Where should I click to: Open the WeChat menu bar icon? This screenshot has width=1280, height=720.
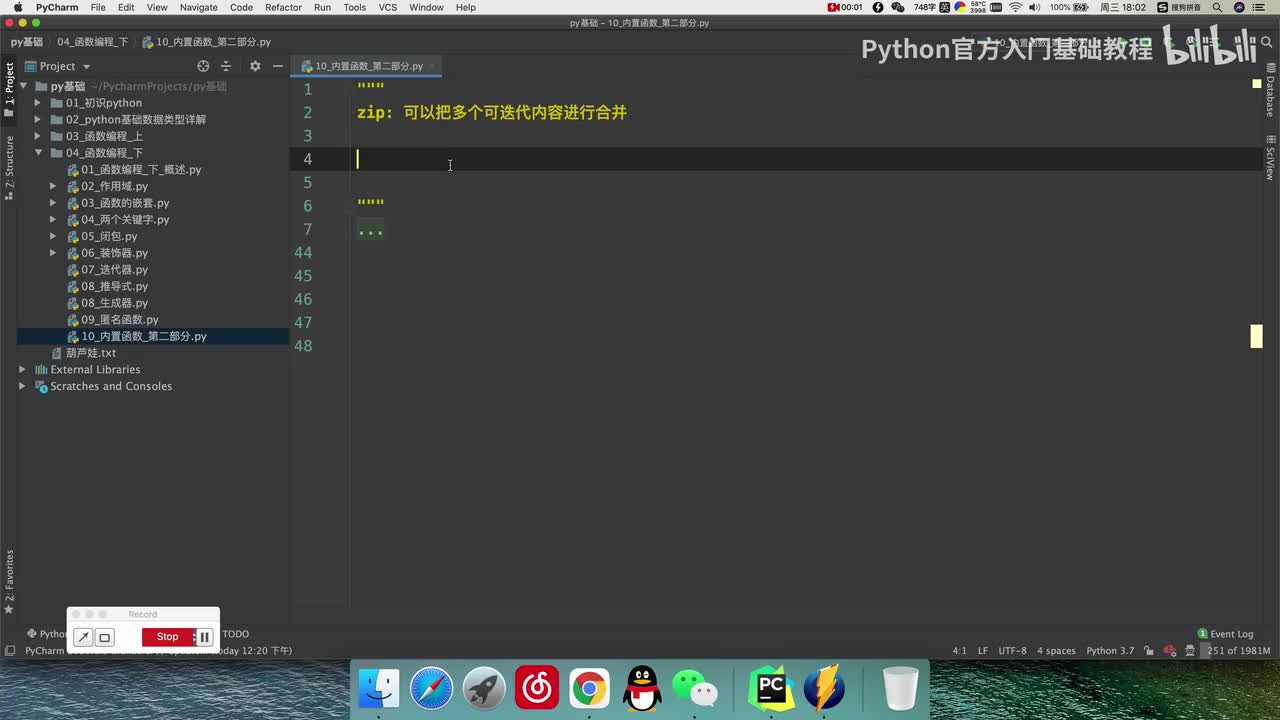coord(897,7)
